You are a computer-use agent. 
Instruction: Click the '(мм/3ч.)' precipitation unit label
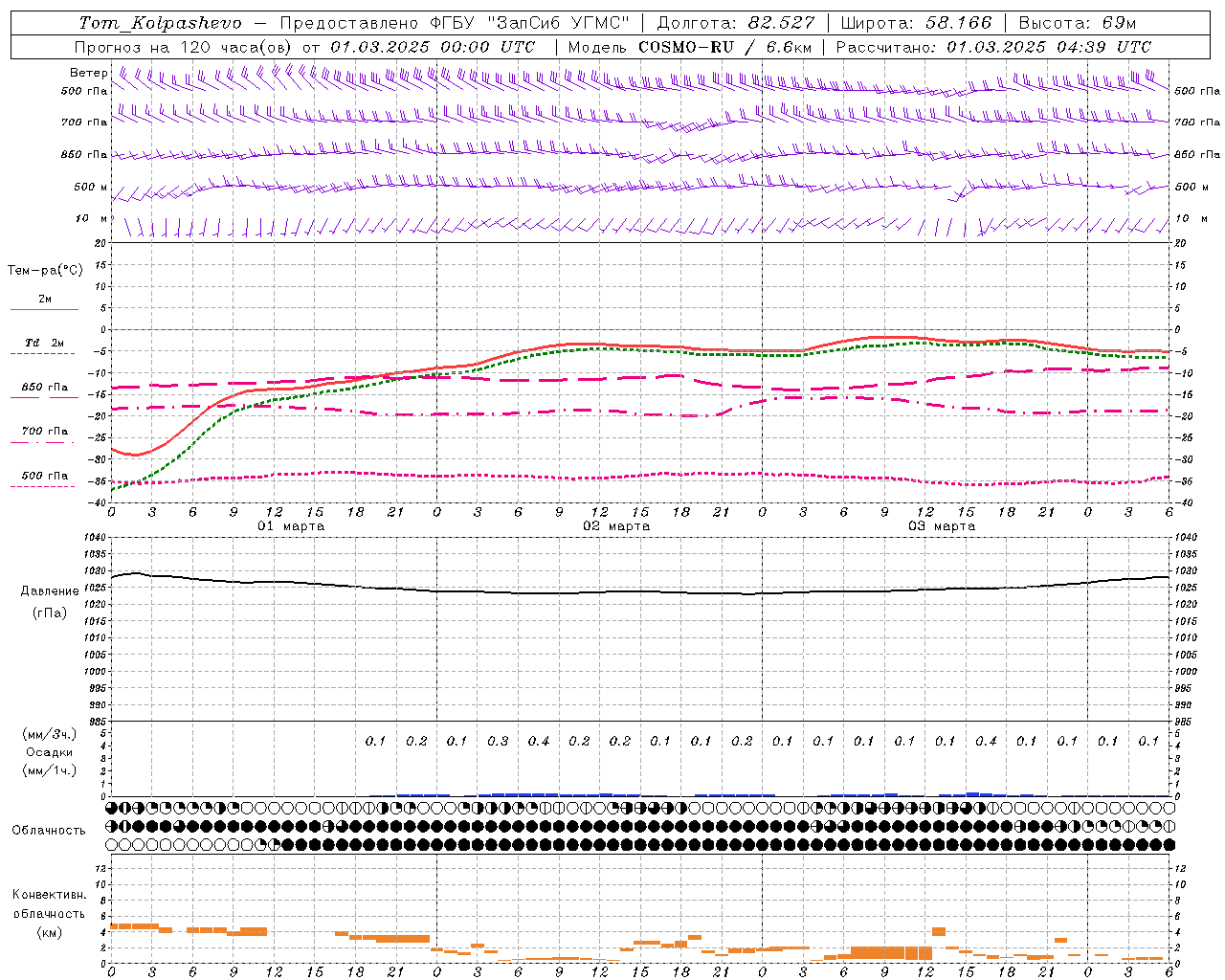50,734
